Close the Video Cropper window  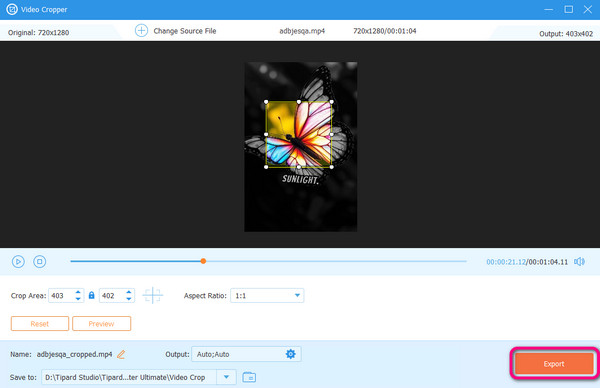[x=588, y=9]
